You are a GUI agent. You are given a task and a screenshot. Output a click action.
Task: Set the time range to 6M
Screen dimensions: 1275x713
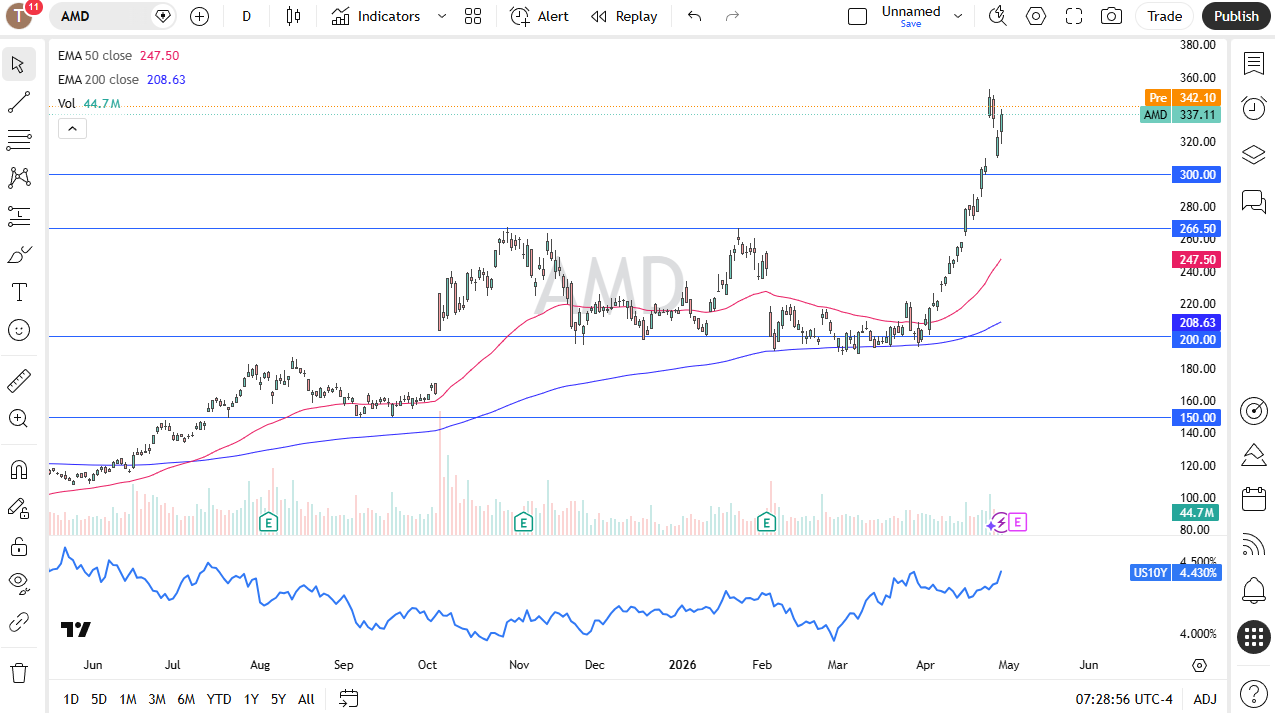tap(186, 699)
